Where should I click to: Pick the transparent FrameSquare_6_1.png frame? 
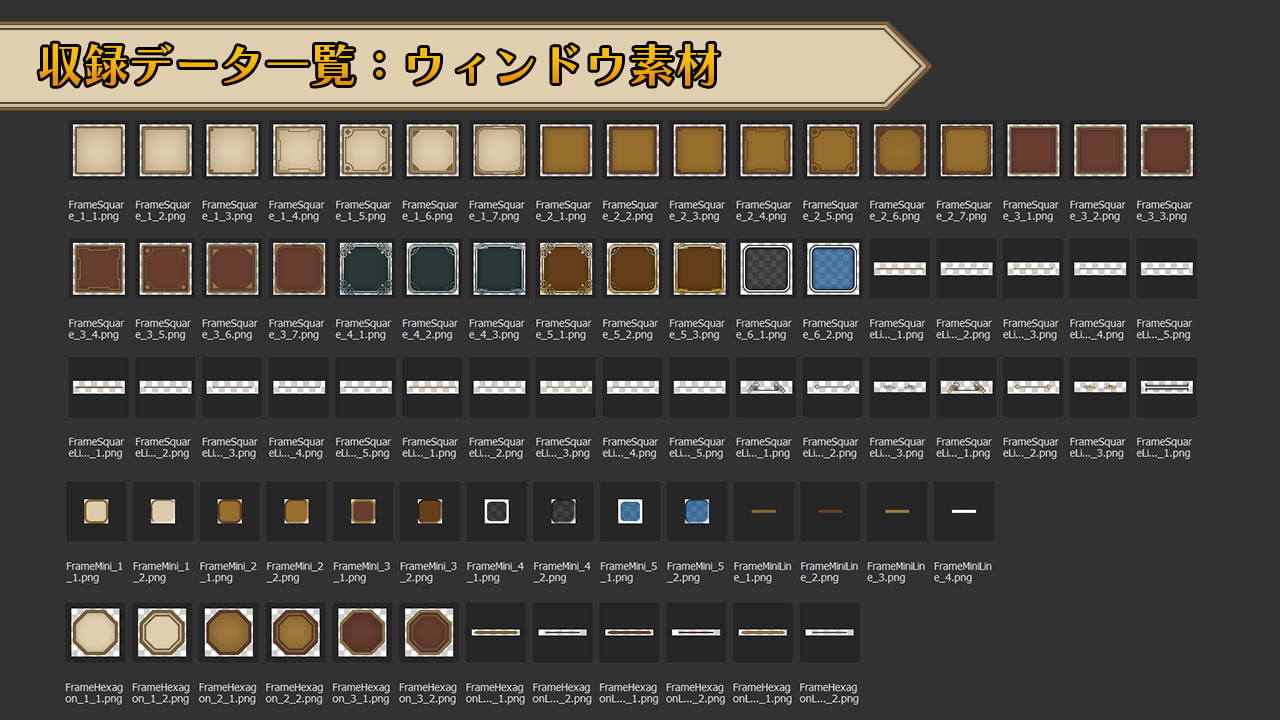766,269
